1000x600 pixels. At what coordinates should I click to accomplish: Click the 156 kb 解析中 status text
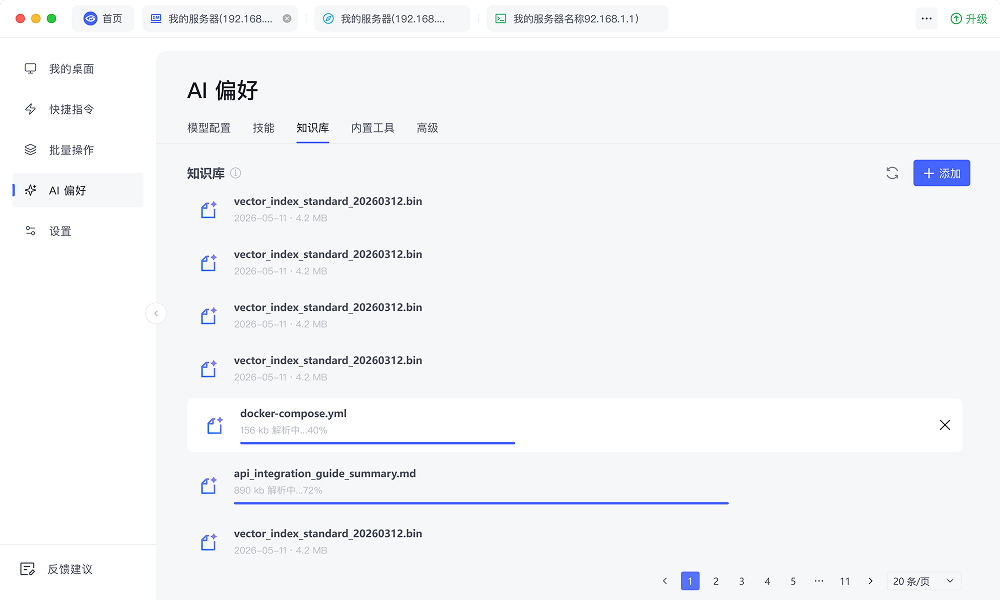click(284, 430)
